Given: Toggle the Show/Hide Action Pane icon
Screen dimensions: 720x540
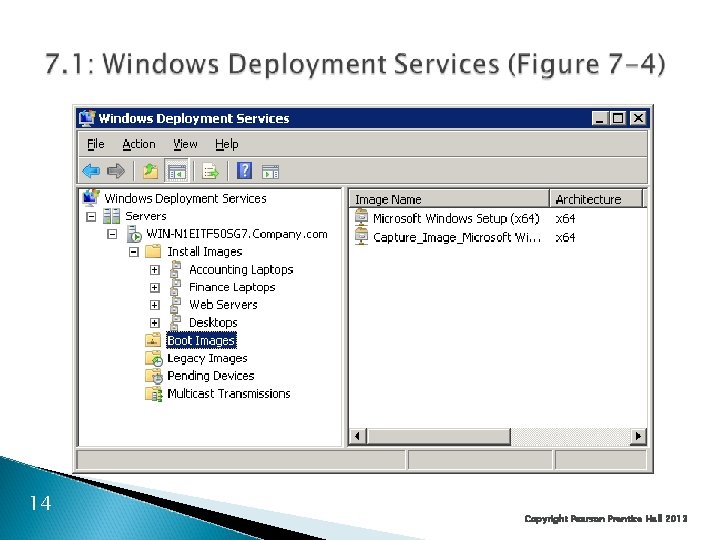Looking at the screenshot, I should point(270,172).
